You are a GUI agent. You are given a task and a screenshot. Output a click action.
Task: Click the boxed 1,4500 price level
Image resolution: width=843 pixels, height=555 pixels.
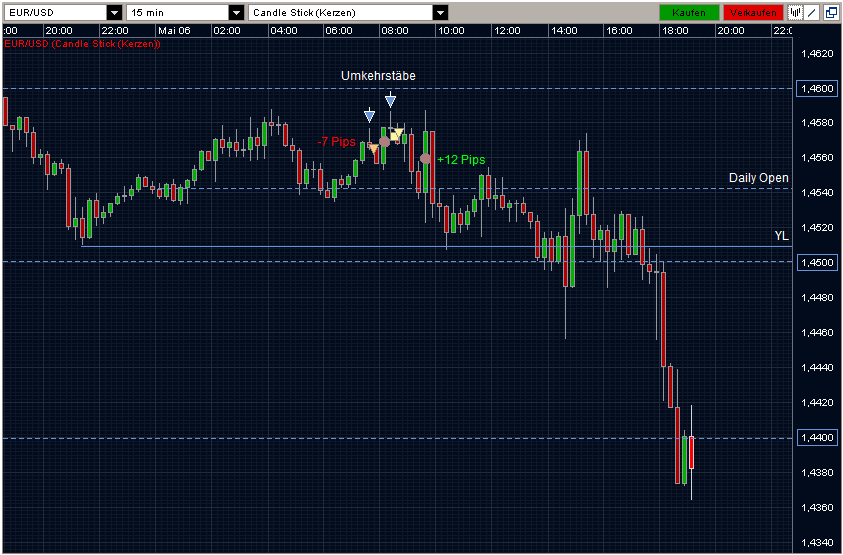(x=817, y=262)
